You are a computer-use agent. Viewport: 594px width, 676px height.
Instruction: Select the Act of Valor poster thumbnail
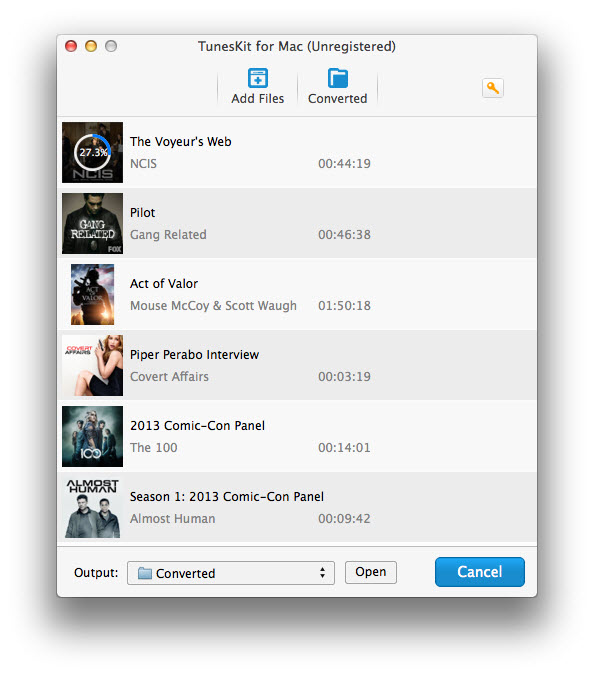click(x=92, y=294)
